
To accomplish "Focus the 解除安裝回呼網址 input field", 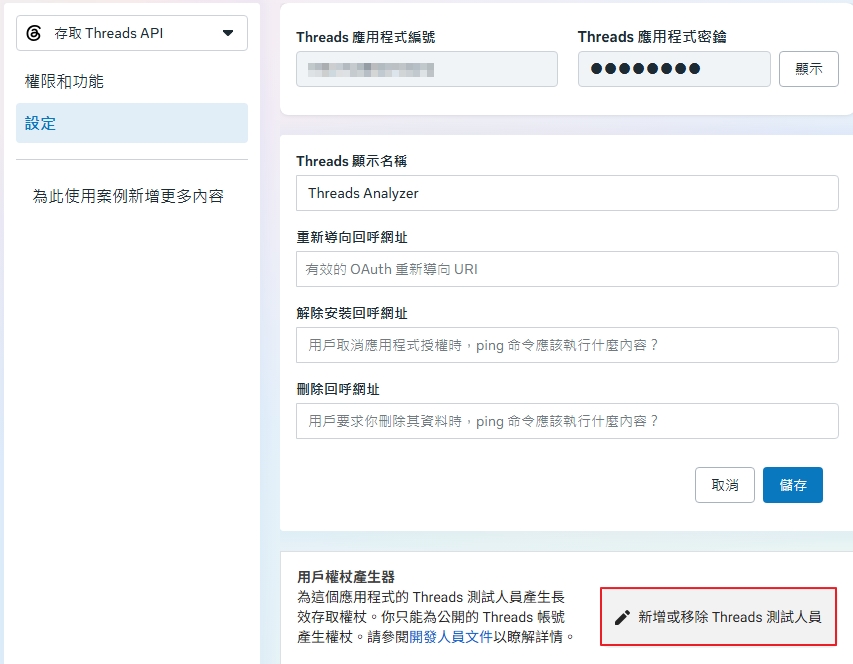I will [567, 345].
